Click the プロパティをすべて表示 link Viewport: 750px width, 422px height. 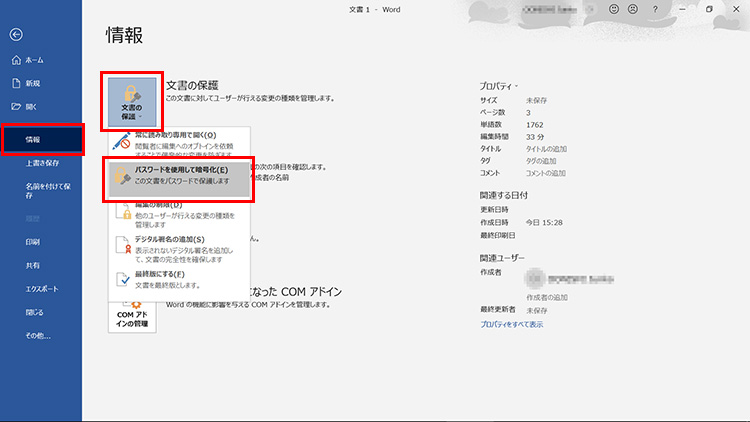[x=512, y=324]
